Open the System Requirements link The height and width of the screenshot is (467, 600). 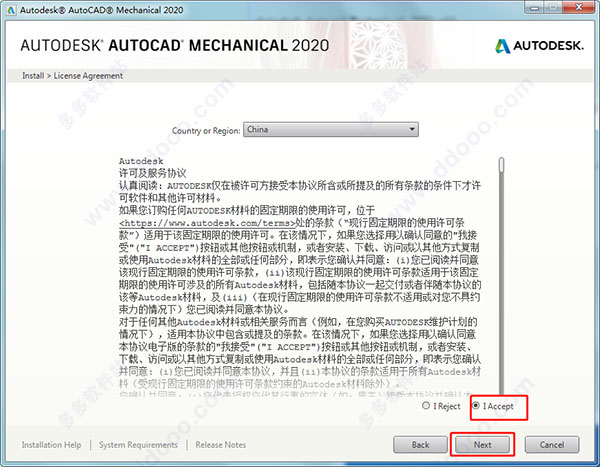click(138, 445)
